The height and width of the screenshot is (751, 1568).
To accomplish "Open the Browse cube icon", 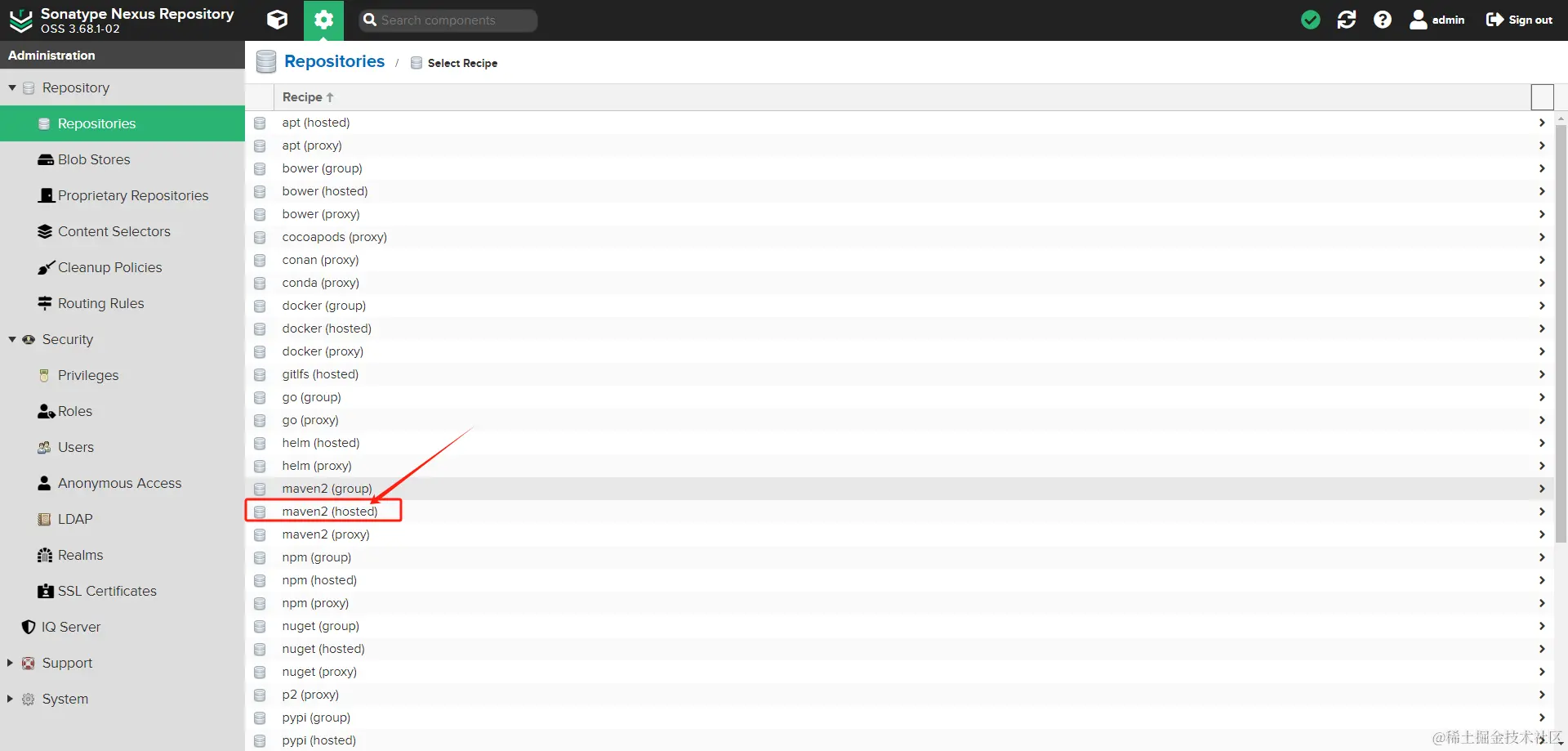I will [278, 20].
